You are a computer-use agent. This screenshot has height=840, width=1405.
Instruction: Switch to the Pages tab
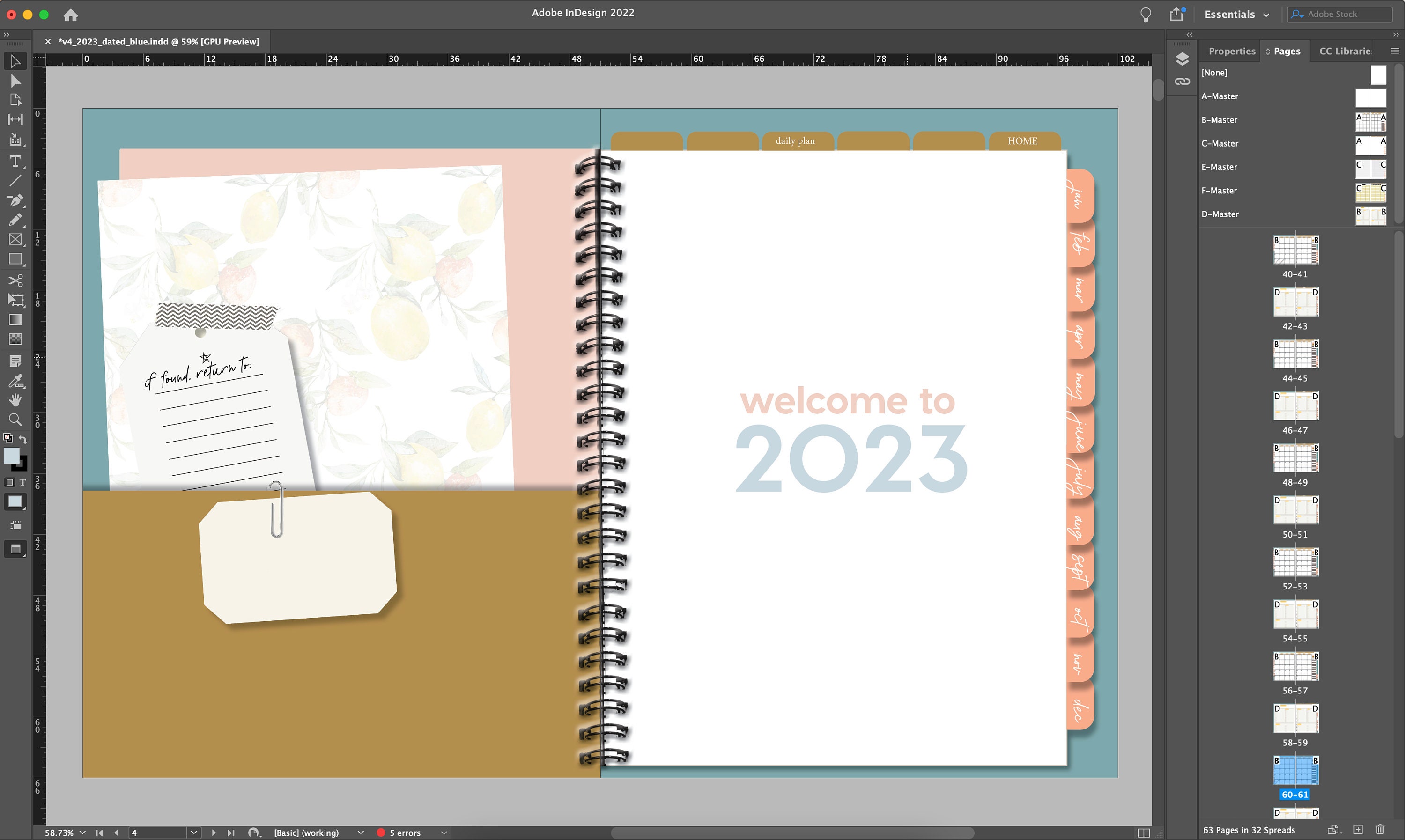click(1286, 51)
